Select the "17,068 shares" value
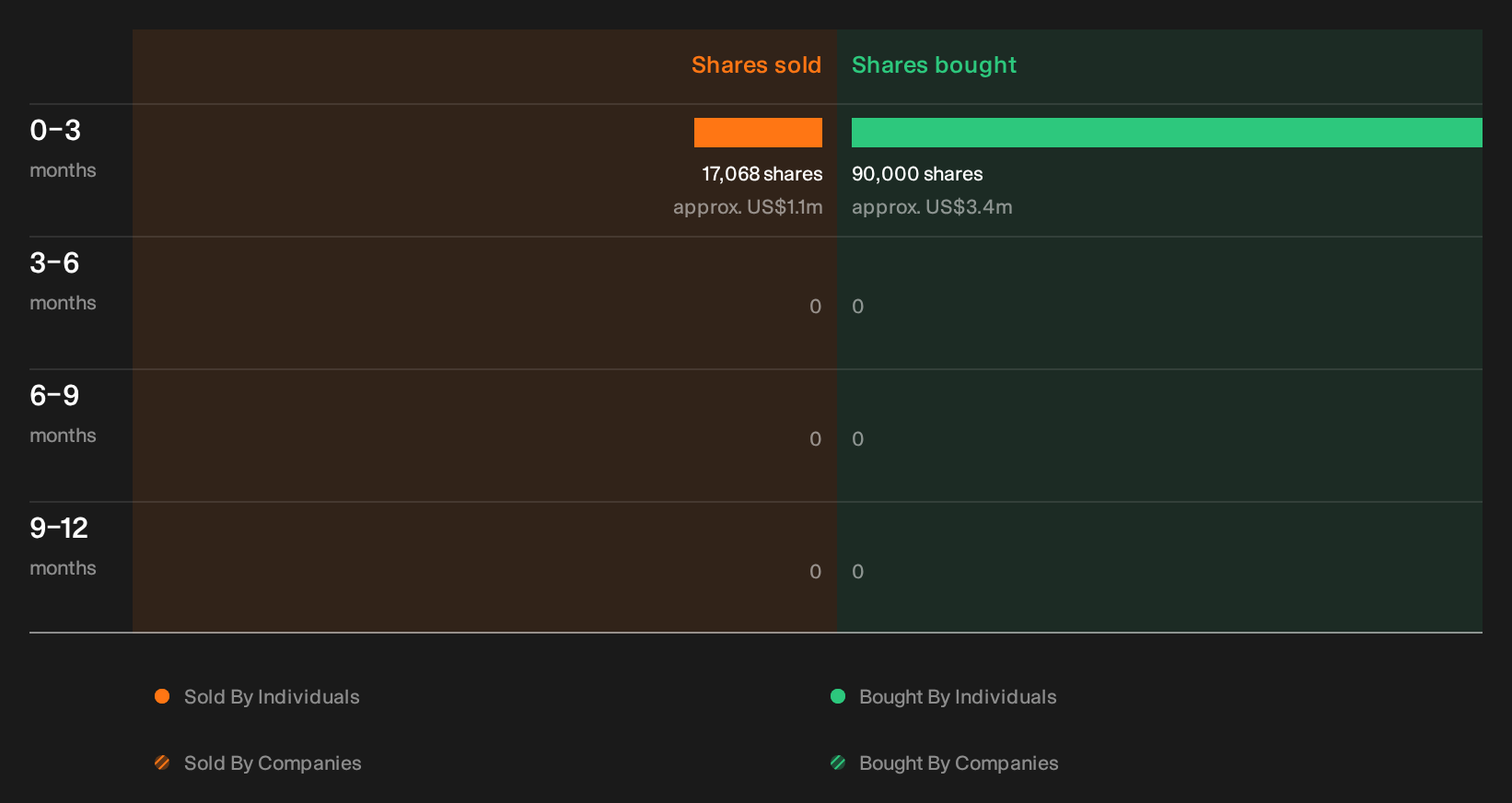 tap(762, 174)
